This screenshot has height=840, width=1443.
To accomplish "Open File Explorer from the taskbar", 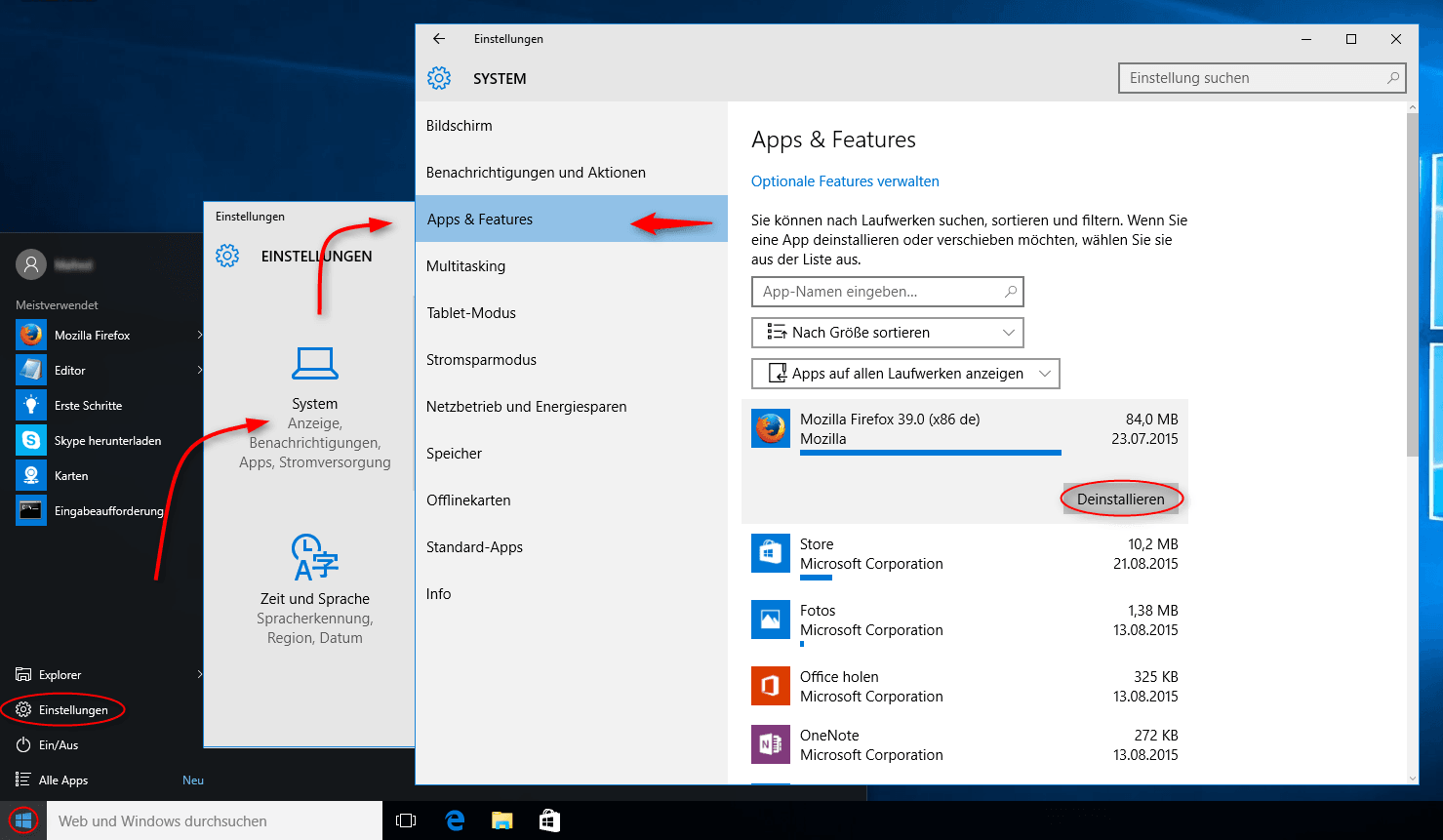I will point(502,820).
